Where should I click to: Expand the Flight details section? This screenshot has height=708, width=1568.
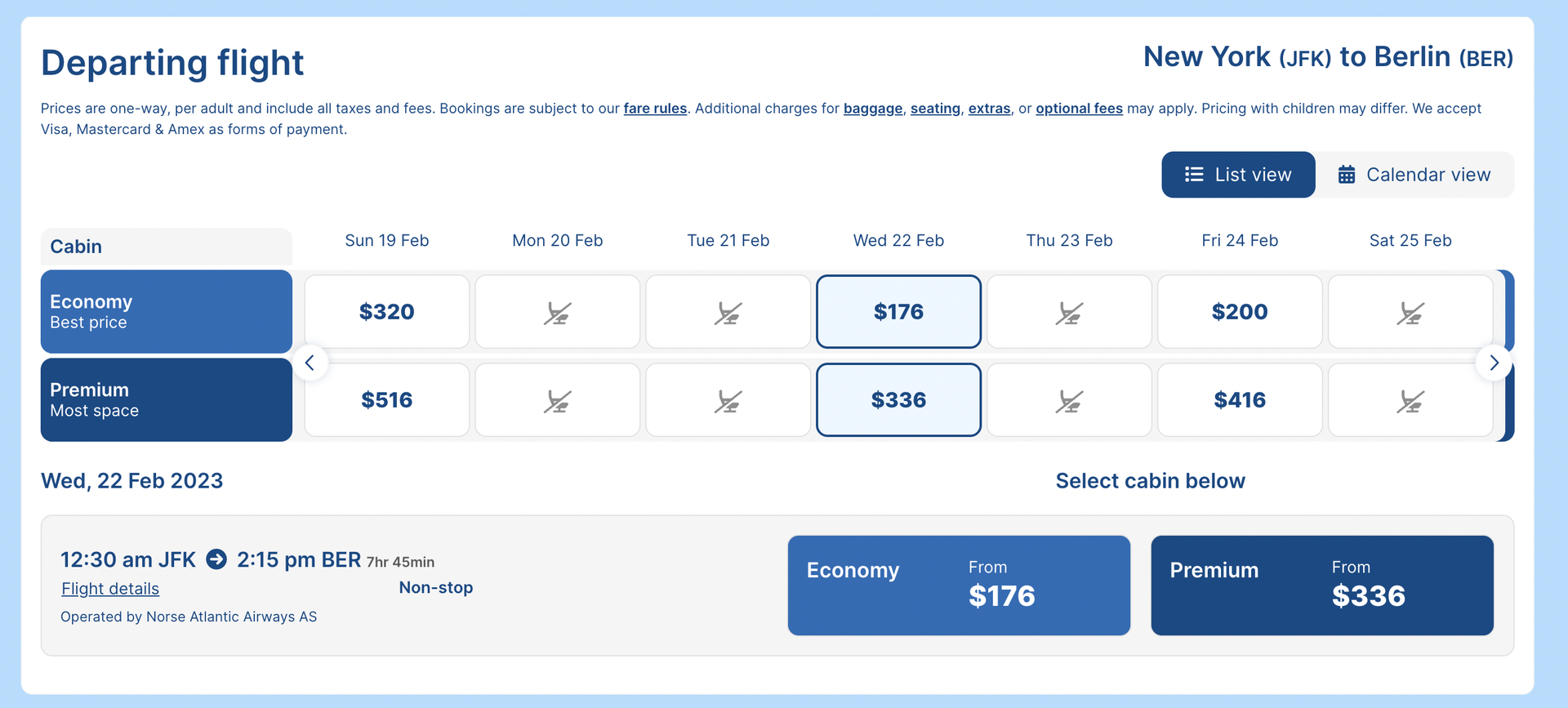(109, 588)
